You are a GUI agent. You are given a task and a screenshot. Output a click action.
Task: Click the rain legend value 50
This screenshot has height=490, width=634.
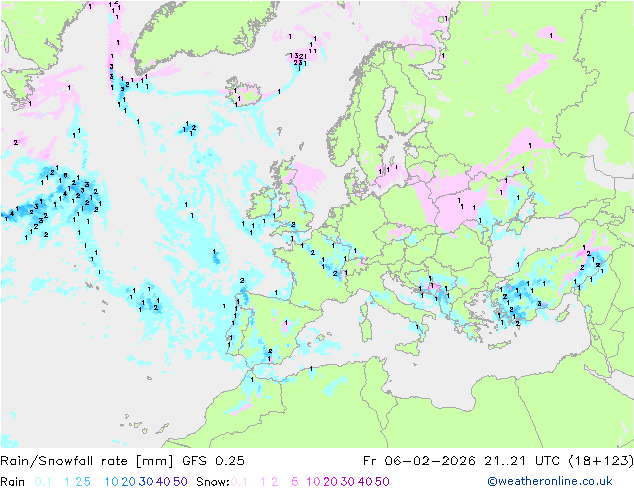click(180, 482)
